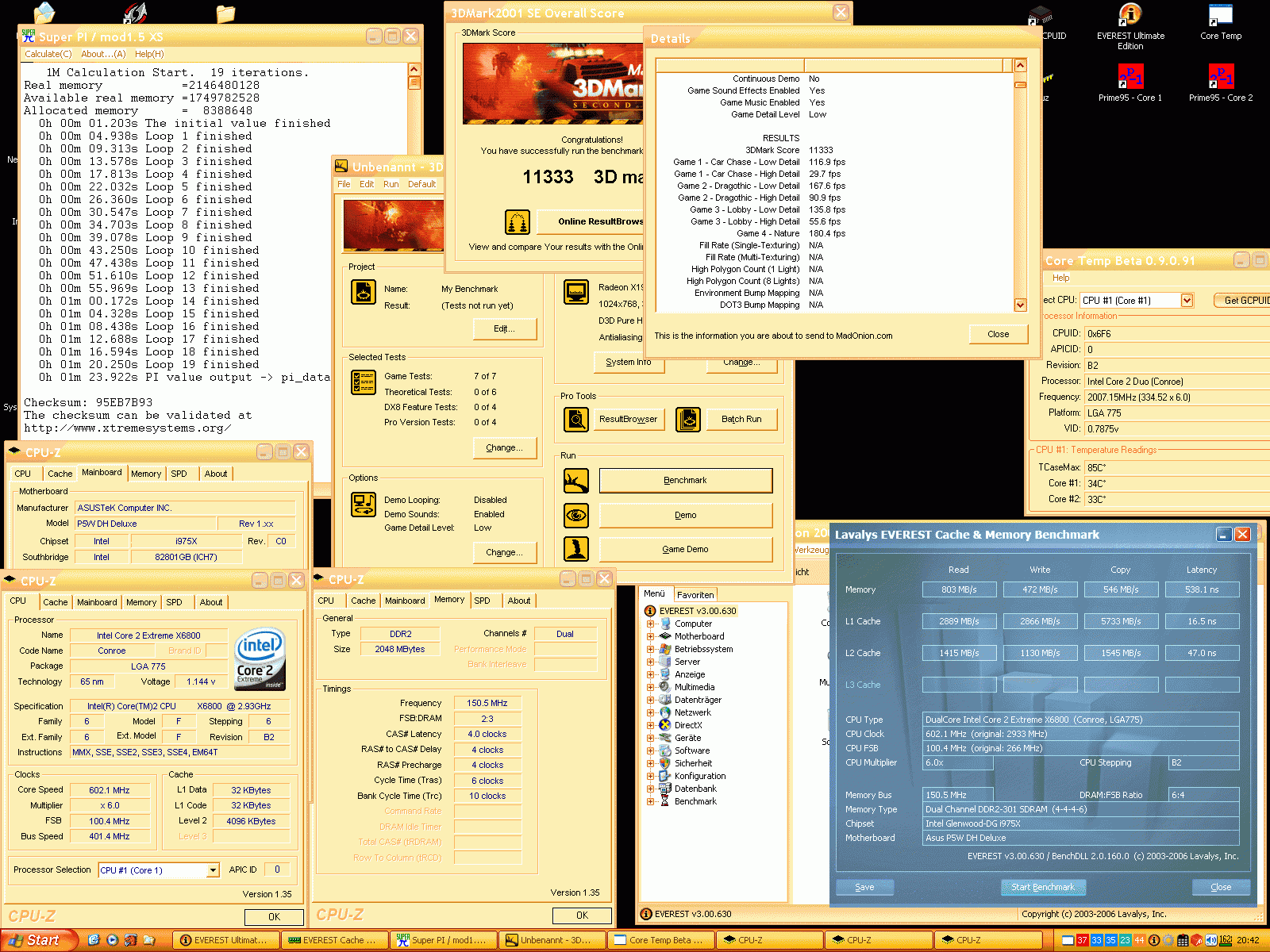
Task: Click OK in CPU-Z memory window
Action: pos(582,915)
